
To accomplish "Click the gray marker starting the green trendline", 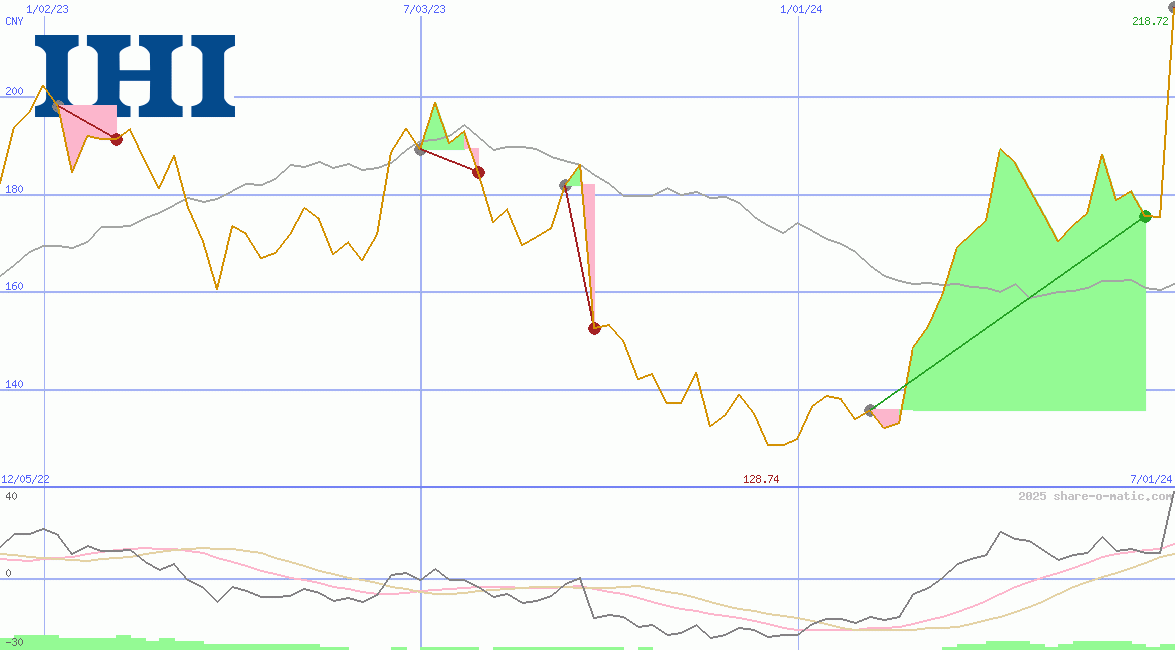I will pos(869,408).
